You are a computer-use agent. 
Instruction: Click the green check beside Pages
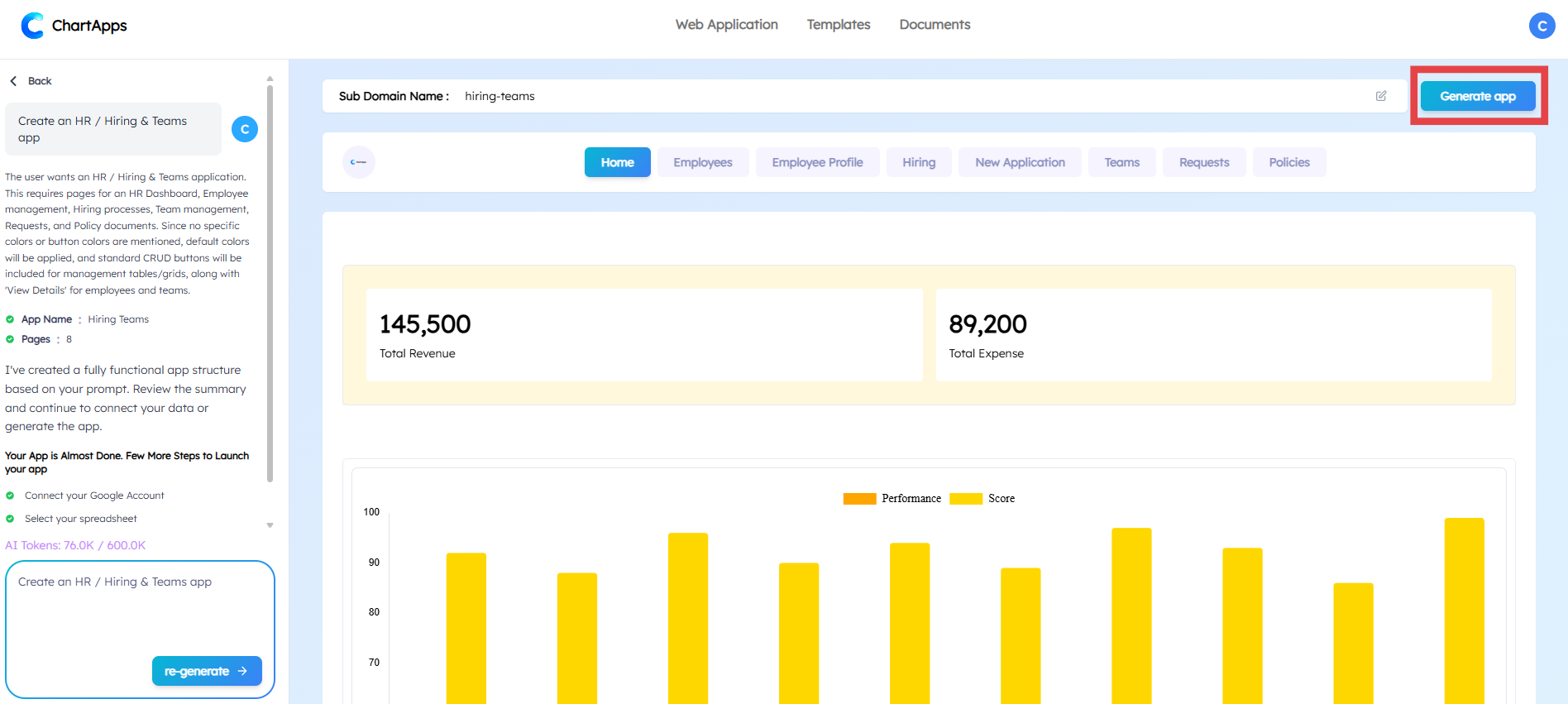point(10,339)
